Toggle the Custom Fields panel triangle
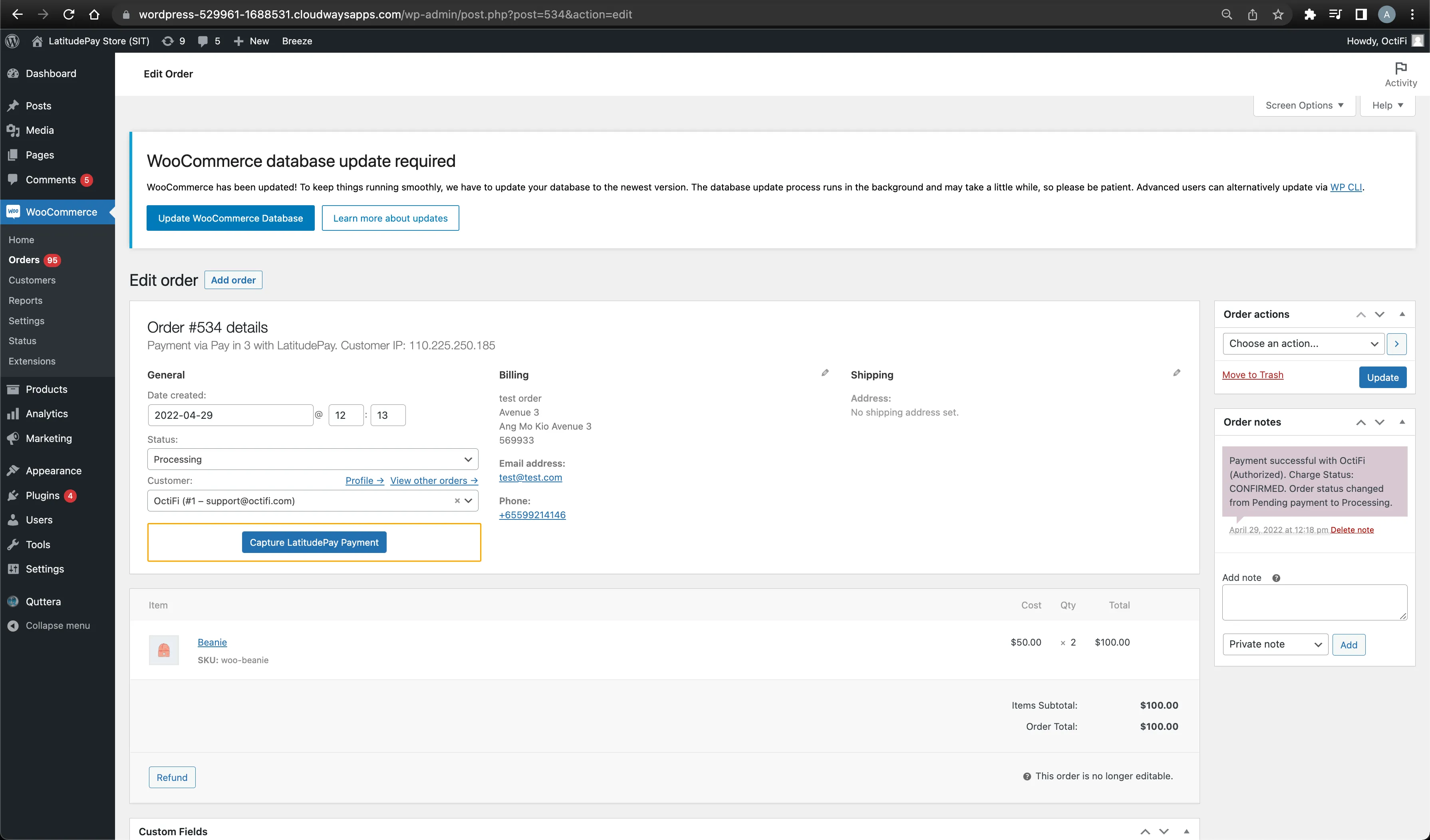Image resolution: width=1430 pixels, height=840 pixels. 1187,832
